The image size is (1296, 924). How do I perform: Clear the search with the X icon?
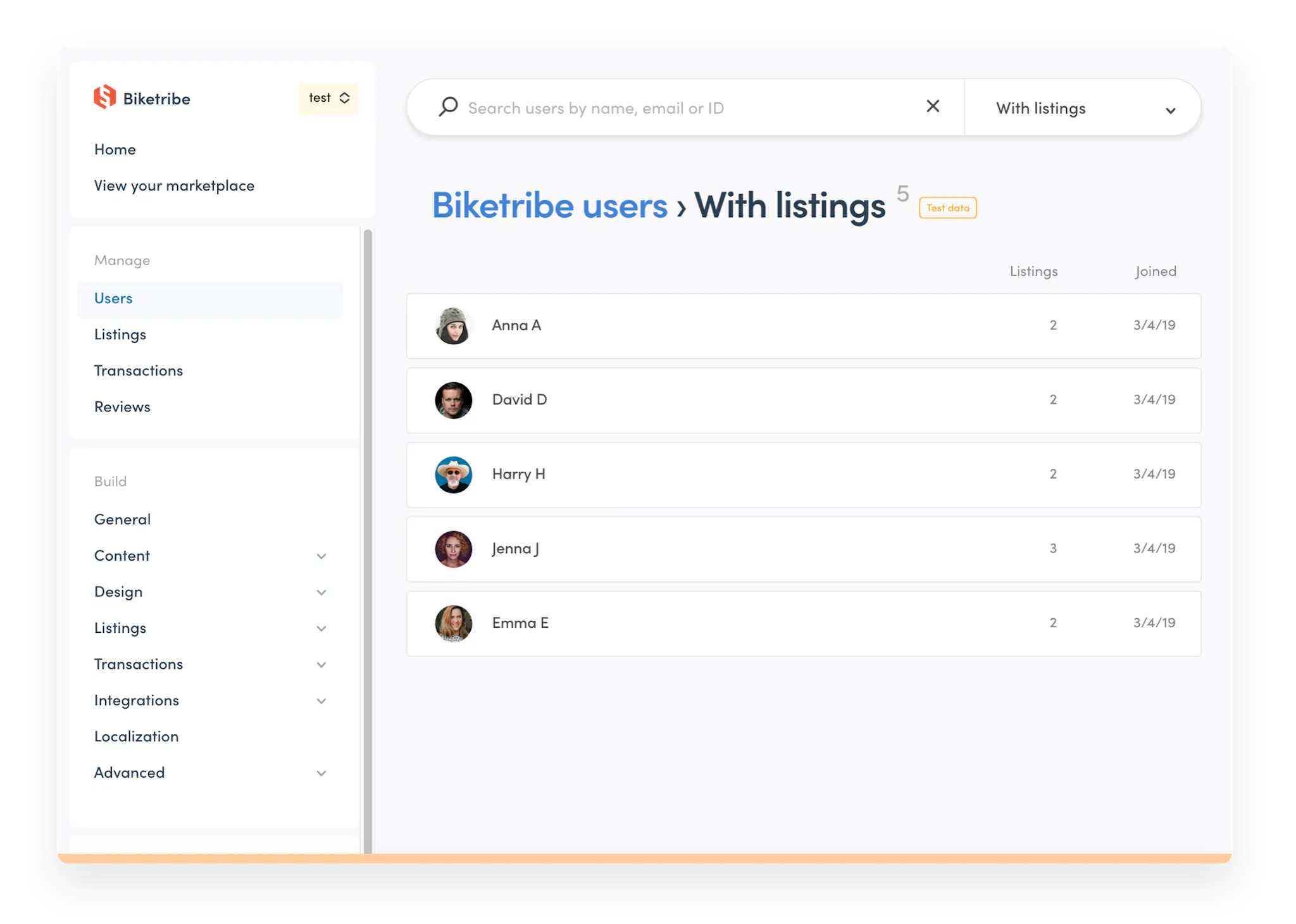(933, 106)
